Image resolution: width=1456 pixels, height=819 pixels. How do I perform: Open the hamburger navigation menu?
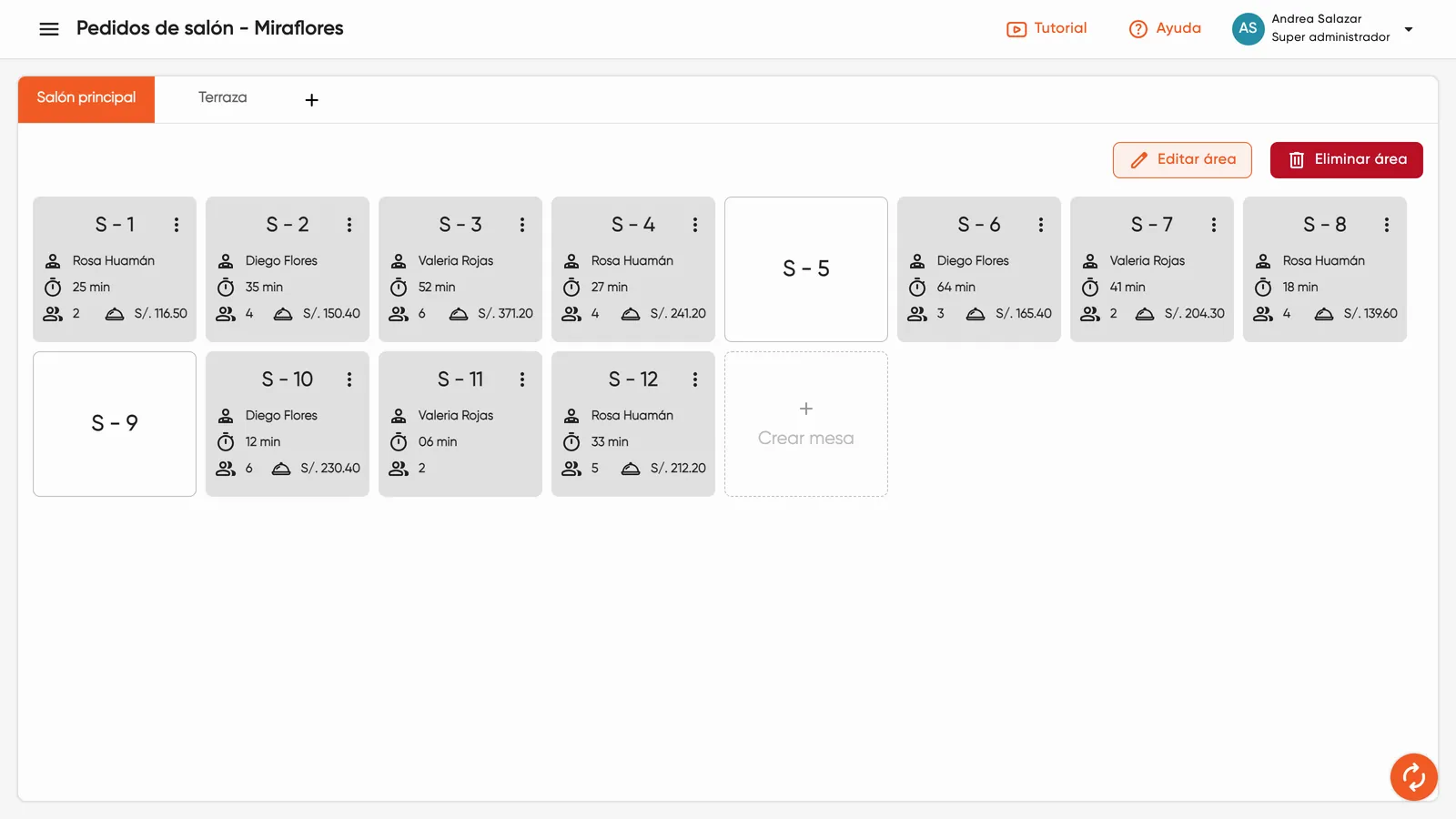point(49,29)
